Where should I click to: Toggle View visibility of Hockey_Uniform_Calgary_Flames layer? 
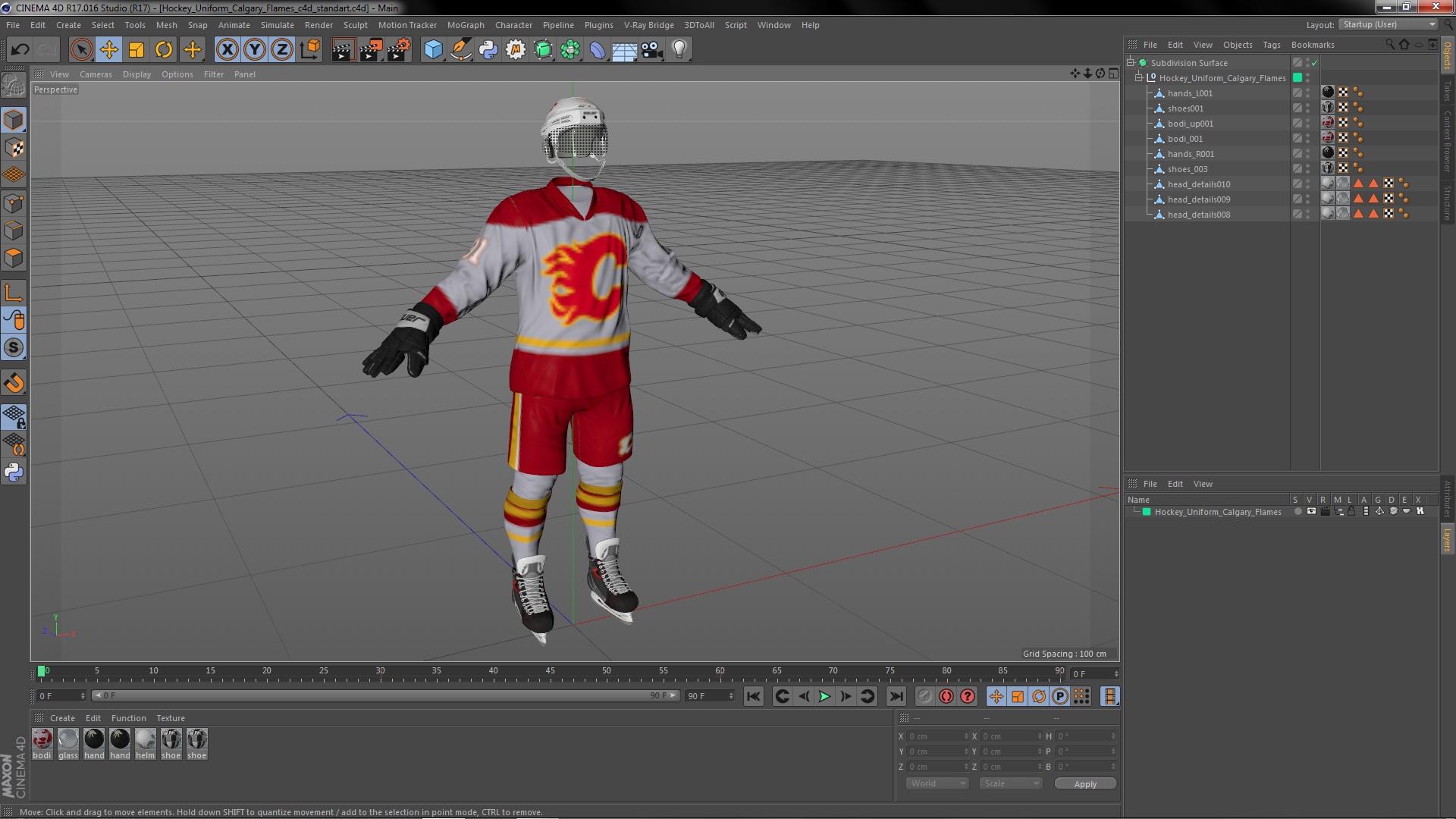click(x=1311, y=512)
